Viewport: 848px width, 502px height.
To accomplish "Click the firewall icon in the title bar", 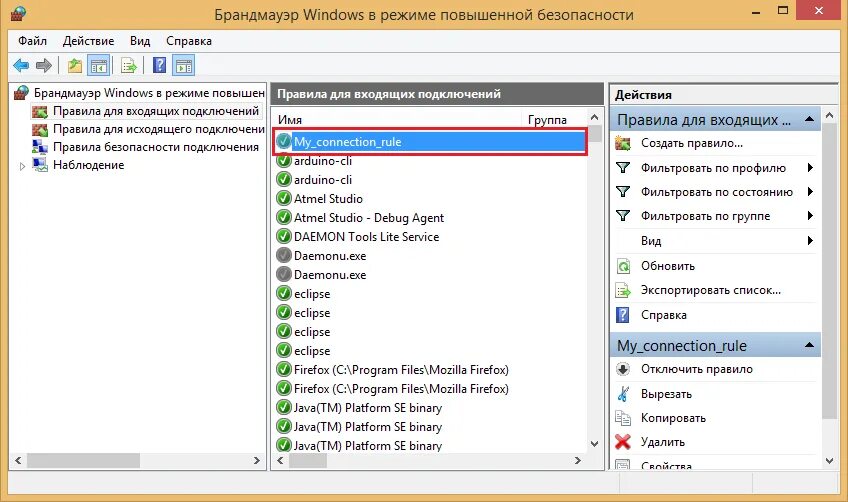I will pos(18,14).
